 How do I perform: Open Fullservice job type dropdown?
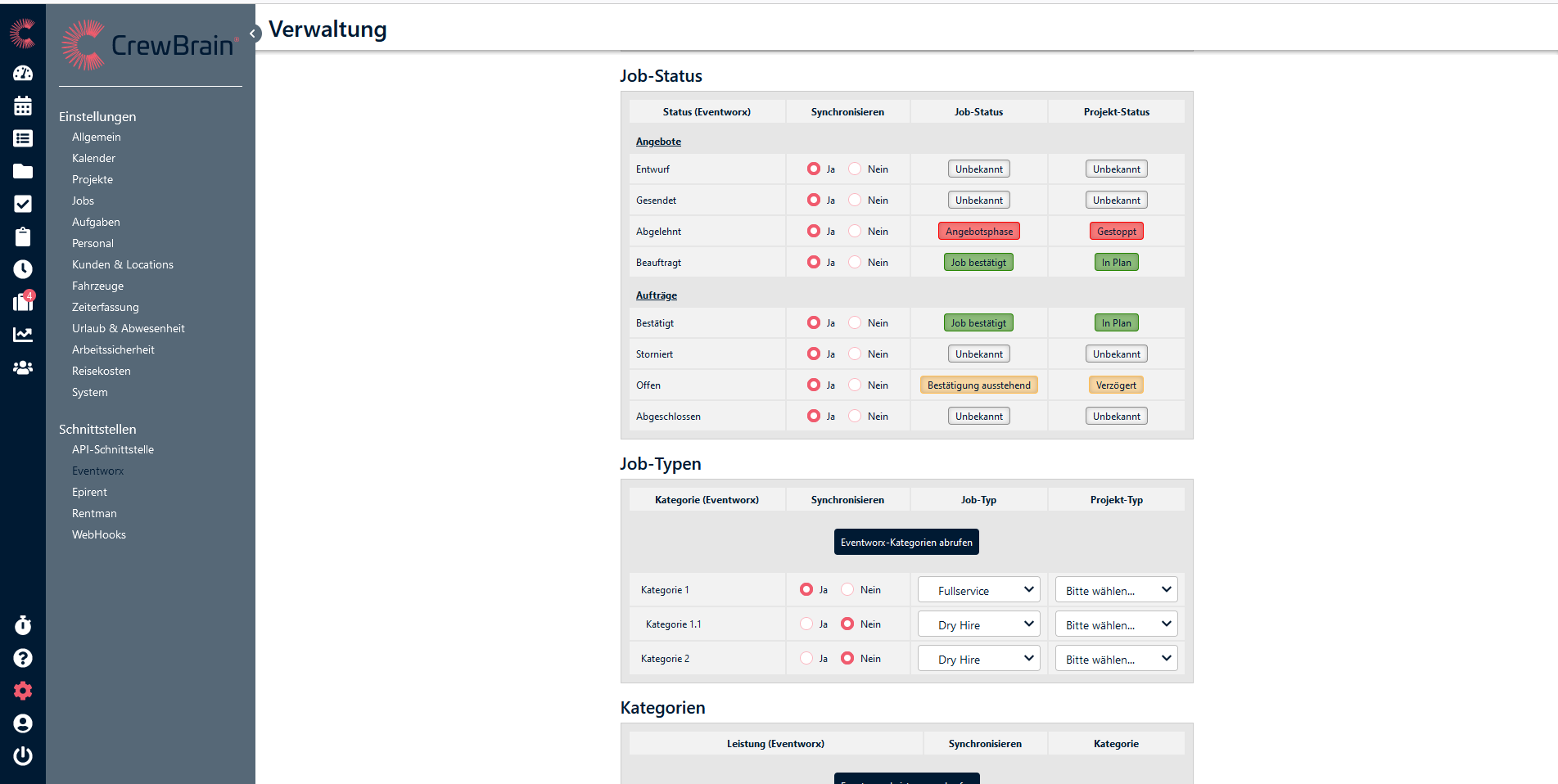click(x=978, y=590)
